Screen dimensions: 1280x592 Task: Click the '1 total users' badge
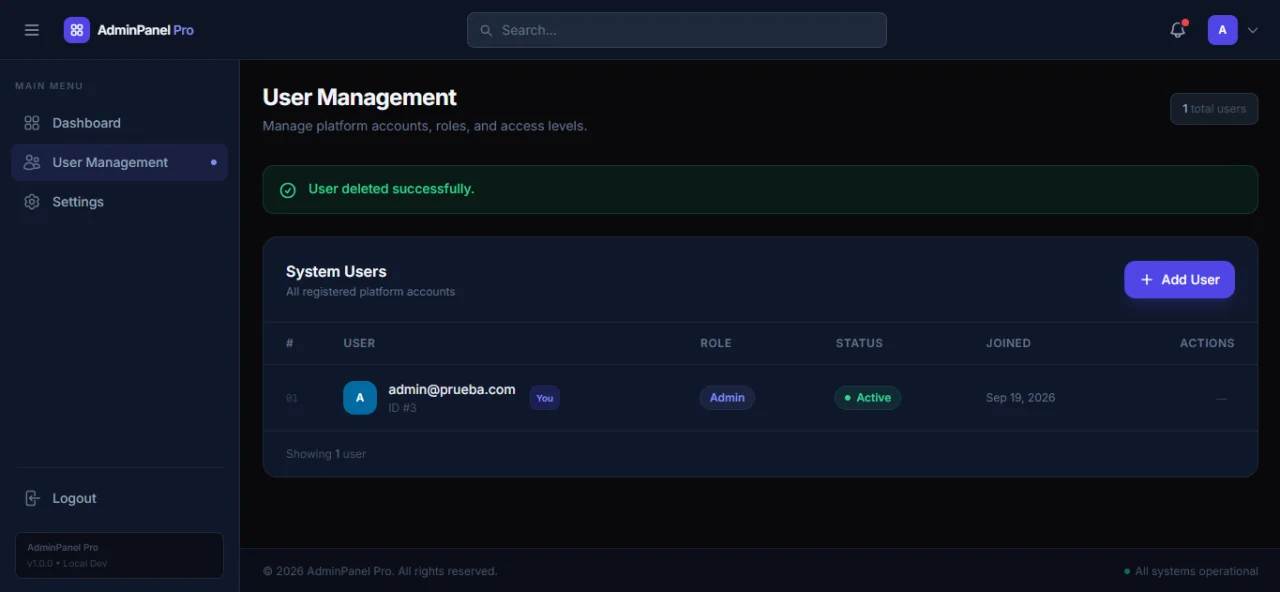pos(1214,109)
